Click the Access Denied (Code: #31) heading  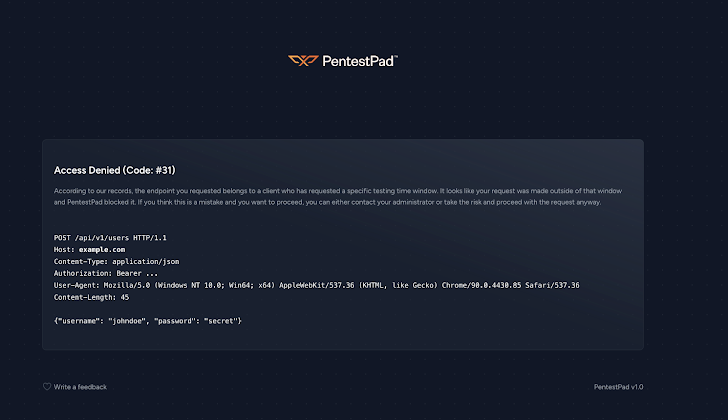(115, 170)
